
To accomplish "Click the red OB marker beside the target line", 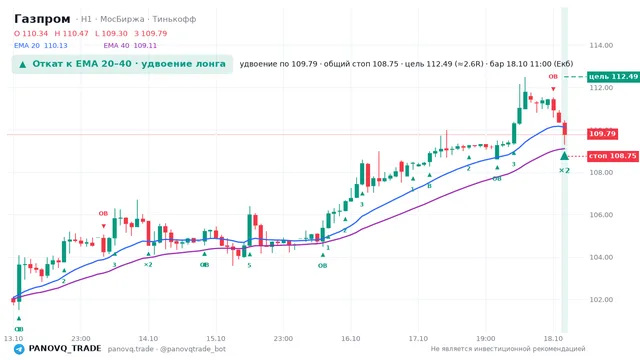I will pyautogui.click(x=553, y=77).
